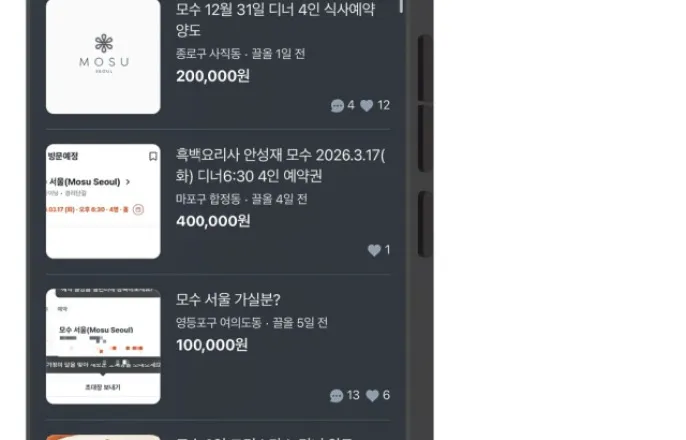Tap chat bubble icon on 200,000원 listing

click(337, 106)
